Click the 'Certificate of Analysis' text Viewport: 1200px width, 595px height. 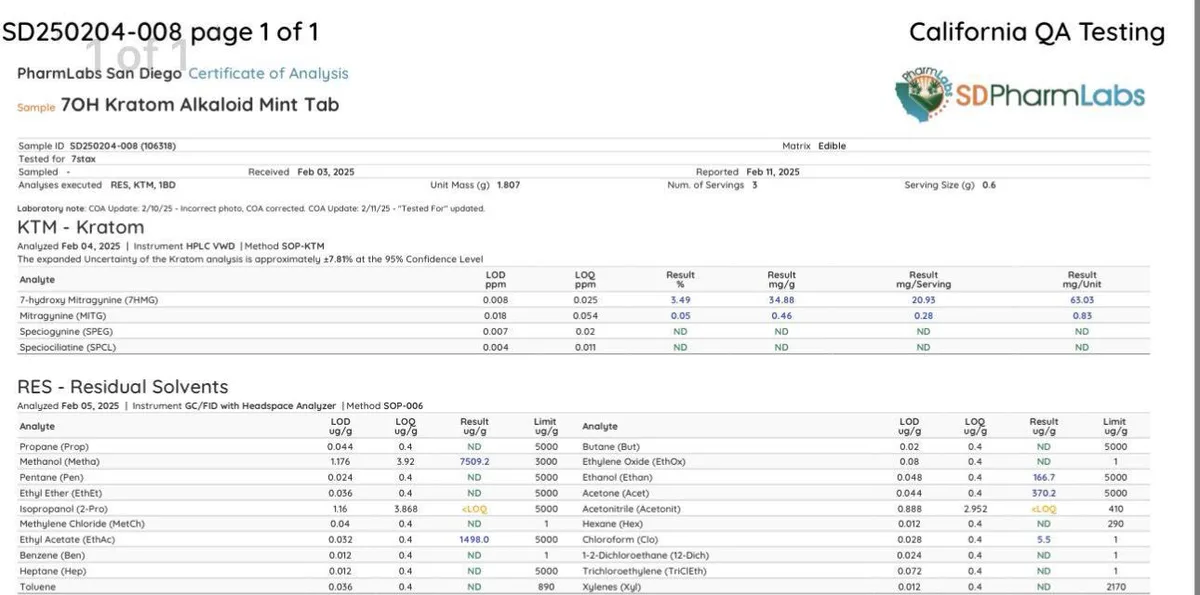269,73
